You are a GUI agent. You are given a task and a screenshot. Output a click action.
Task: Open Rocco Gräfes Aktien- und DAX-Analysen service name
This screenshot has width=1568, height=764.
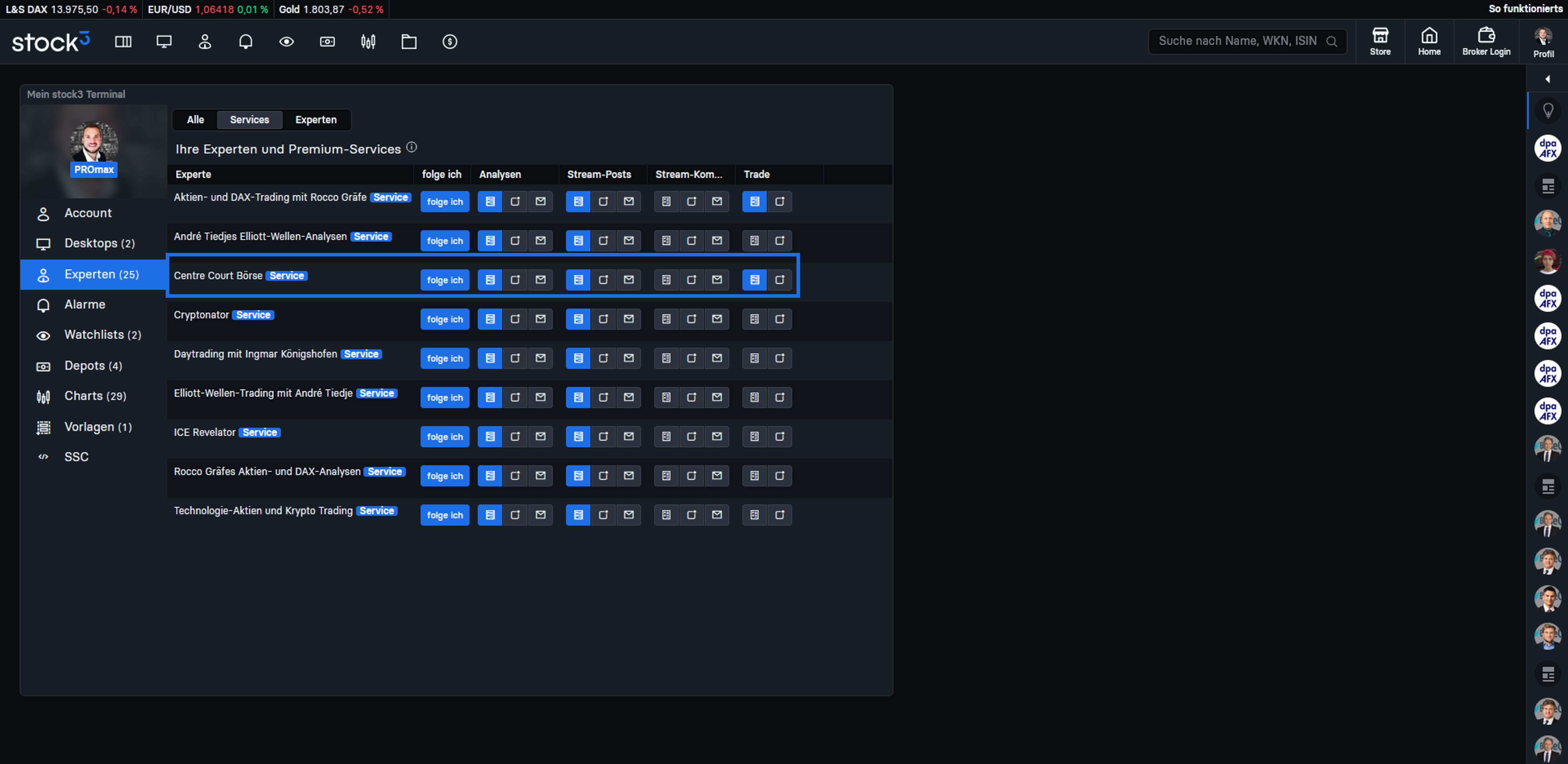click(267, 472)
